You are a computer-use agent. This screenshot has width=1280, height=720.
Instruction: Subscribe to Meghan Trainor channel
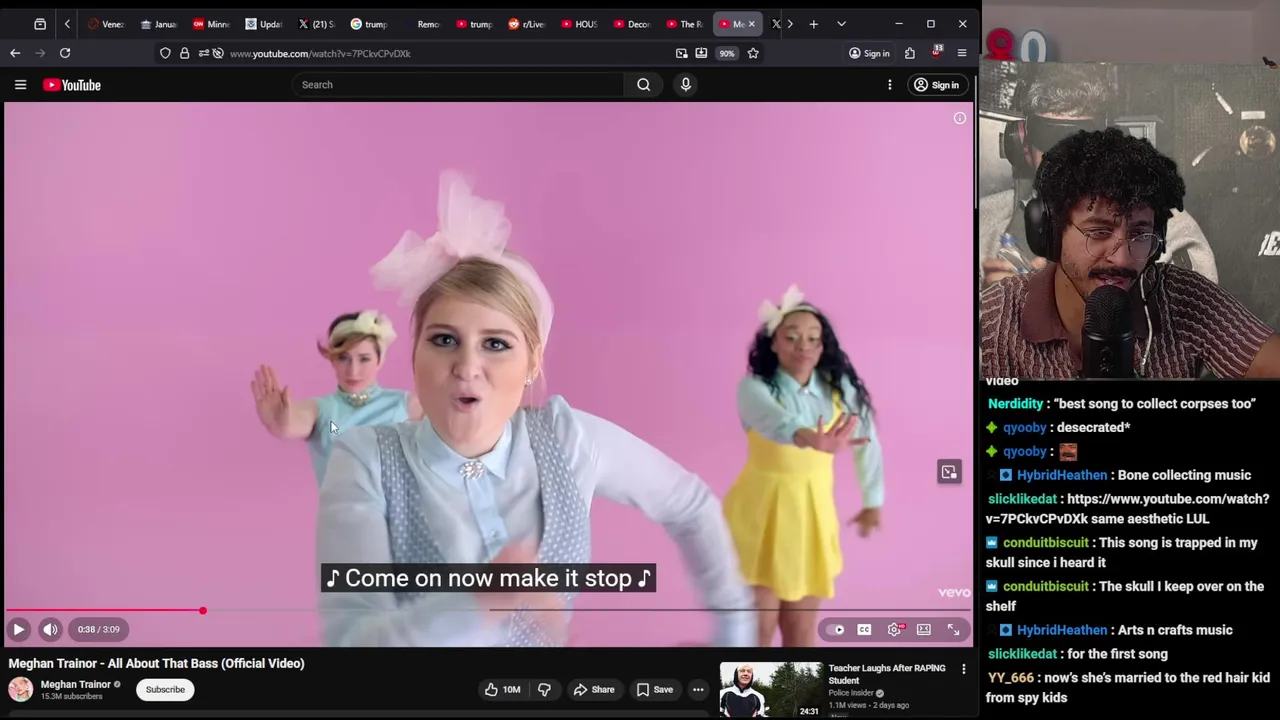(165, 689)
